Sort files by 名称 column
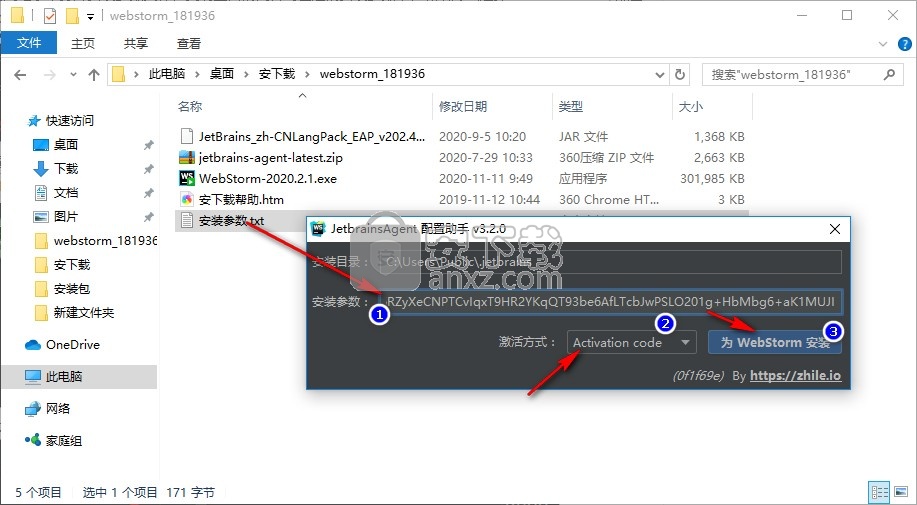Image resolution: width=917 pixels, height=505 pixels. tap(190, 106)
